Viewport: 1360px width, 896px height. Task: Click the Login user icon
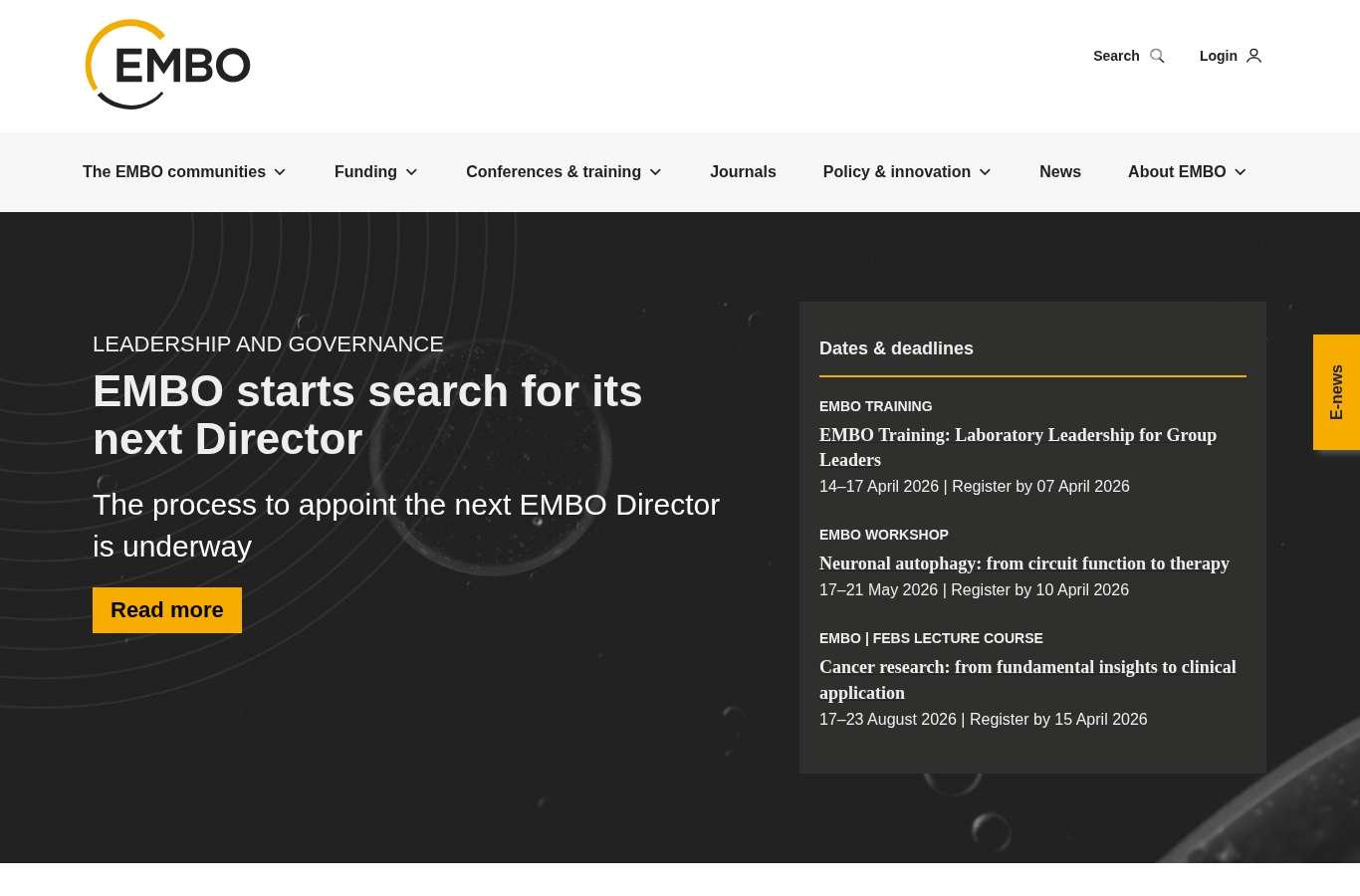[1253, 56]
